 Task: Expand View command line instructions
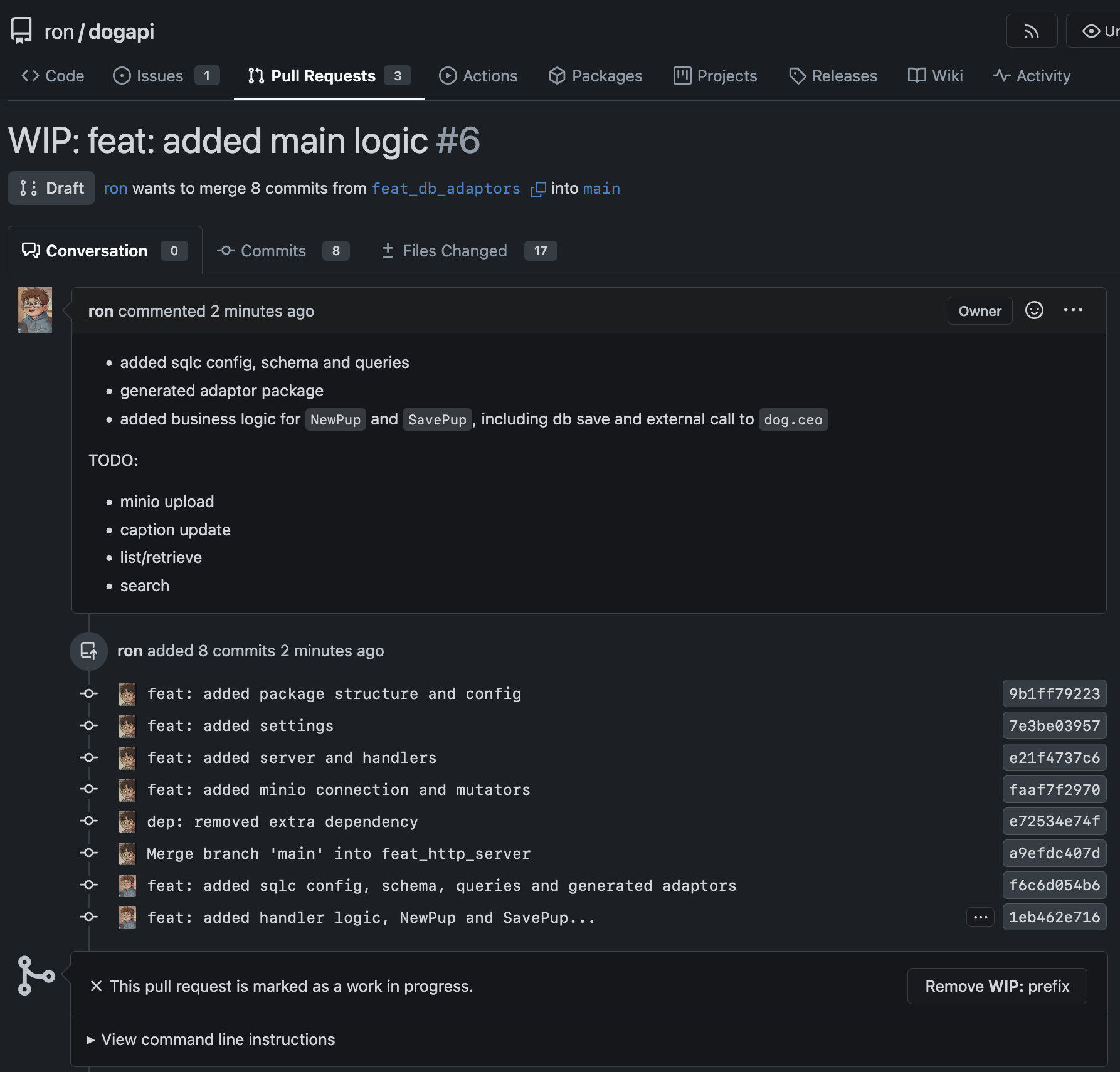[211, 1039]
